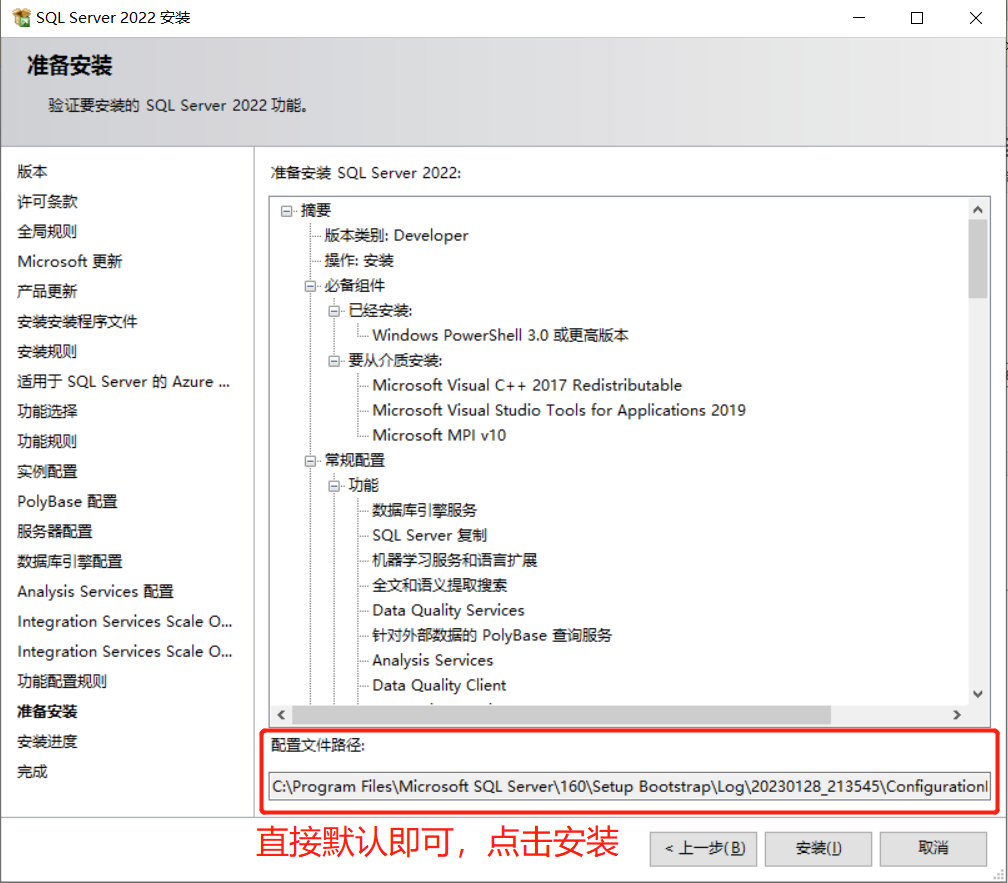Select the 数据库引擎服务 tree row

click(x=424, y=511)
